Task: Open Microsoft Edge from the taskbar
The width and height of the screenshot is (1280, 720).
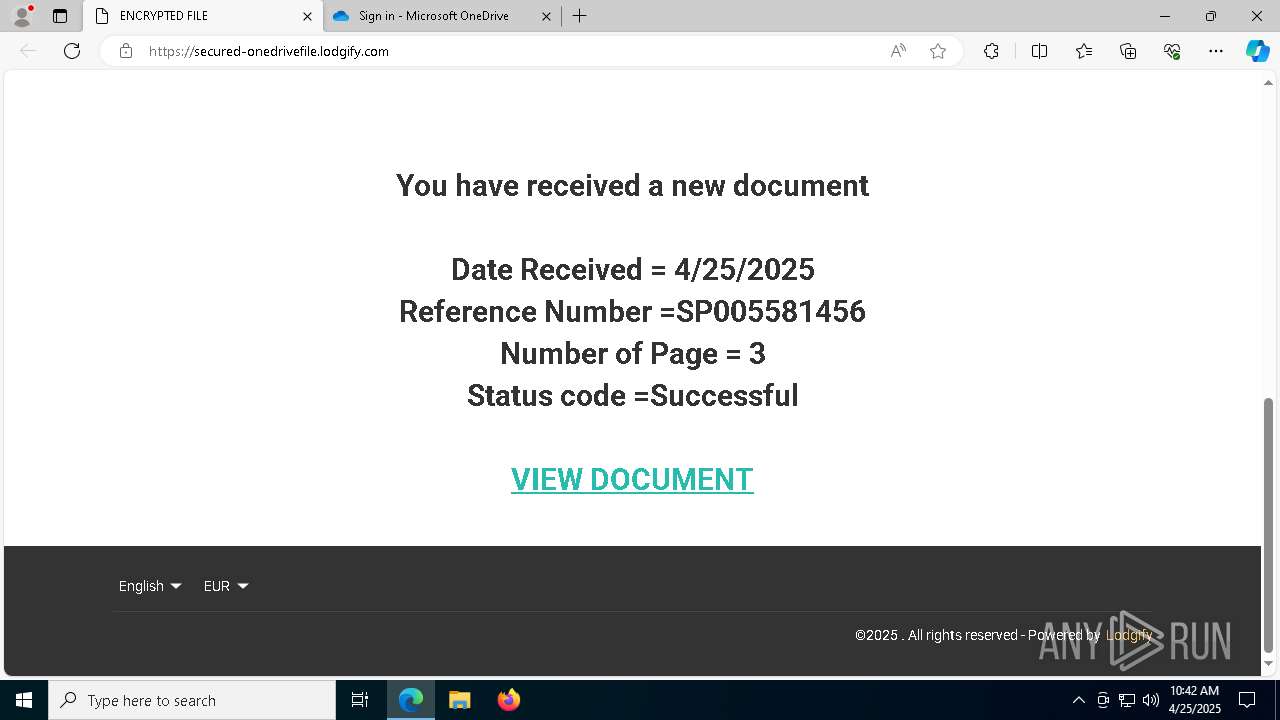Action: [x=411, y=700]
